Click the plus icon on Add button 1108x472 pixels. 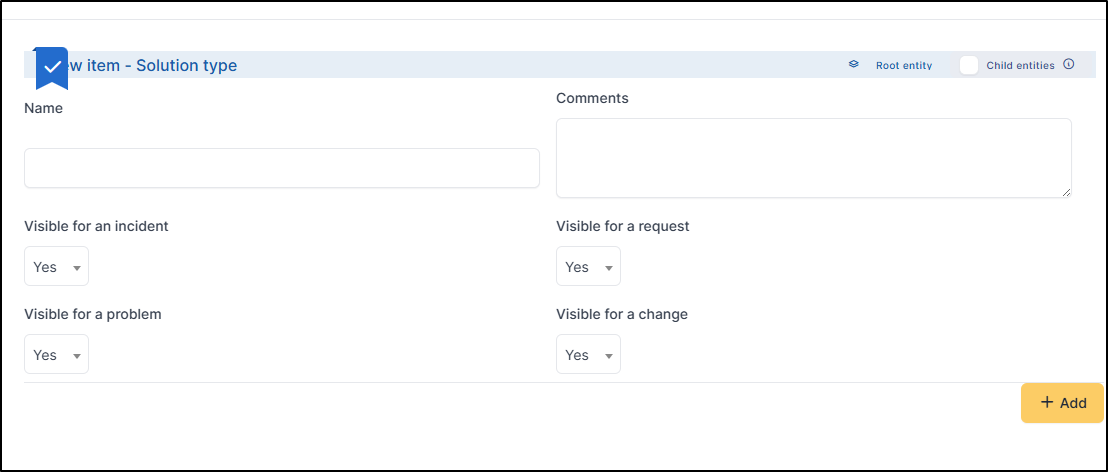pyautogui.click(x=1047, y=402)
